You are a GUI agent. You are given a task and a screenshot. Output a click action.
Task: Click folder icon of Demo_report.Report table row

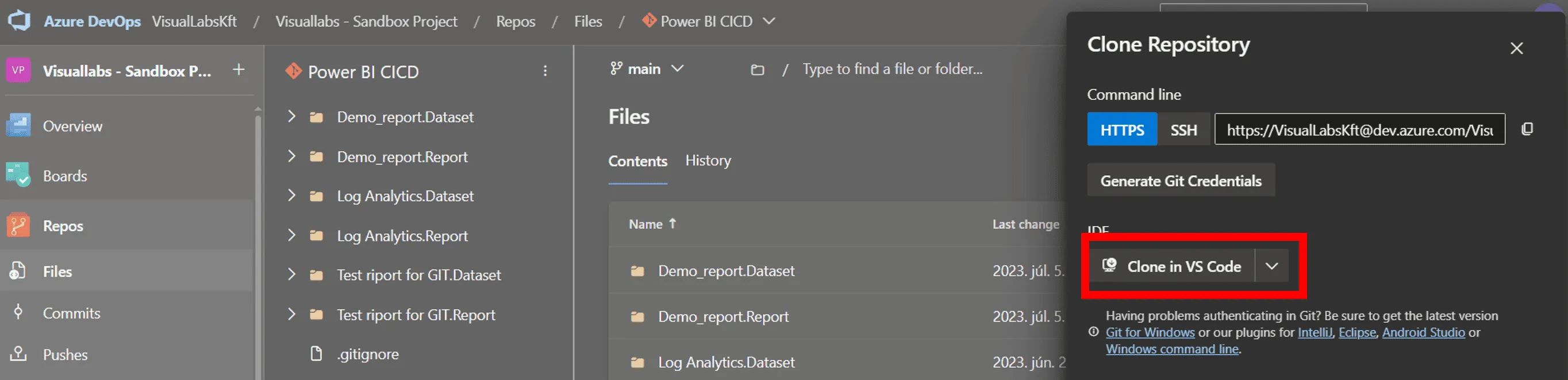(x=637, y=317)
